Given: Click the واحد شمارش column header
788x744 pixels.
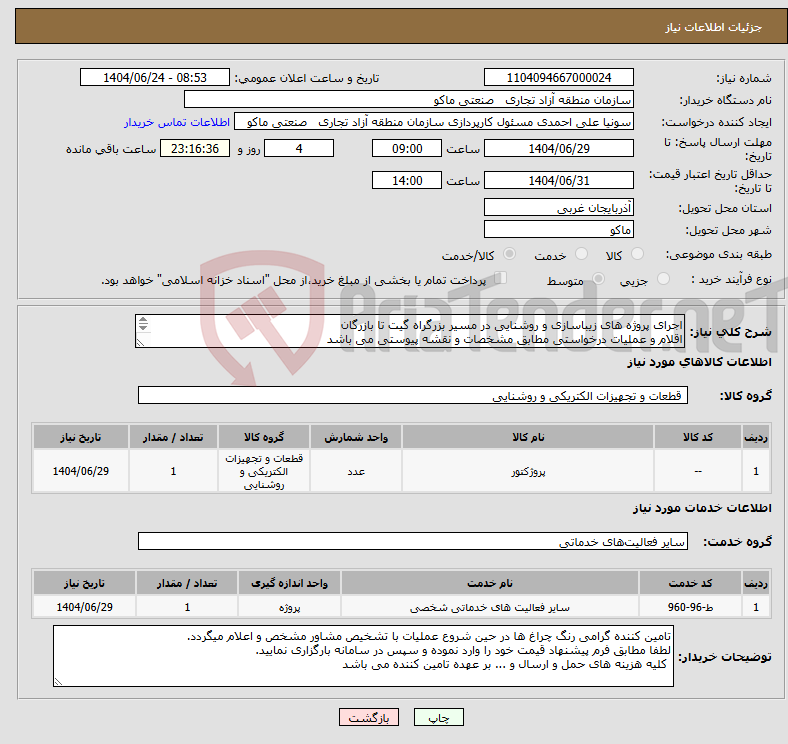Looking at the screenshot, I should [x=356, y=437].
